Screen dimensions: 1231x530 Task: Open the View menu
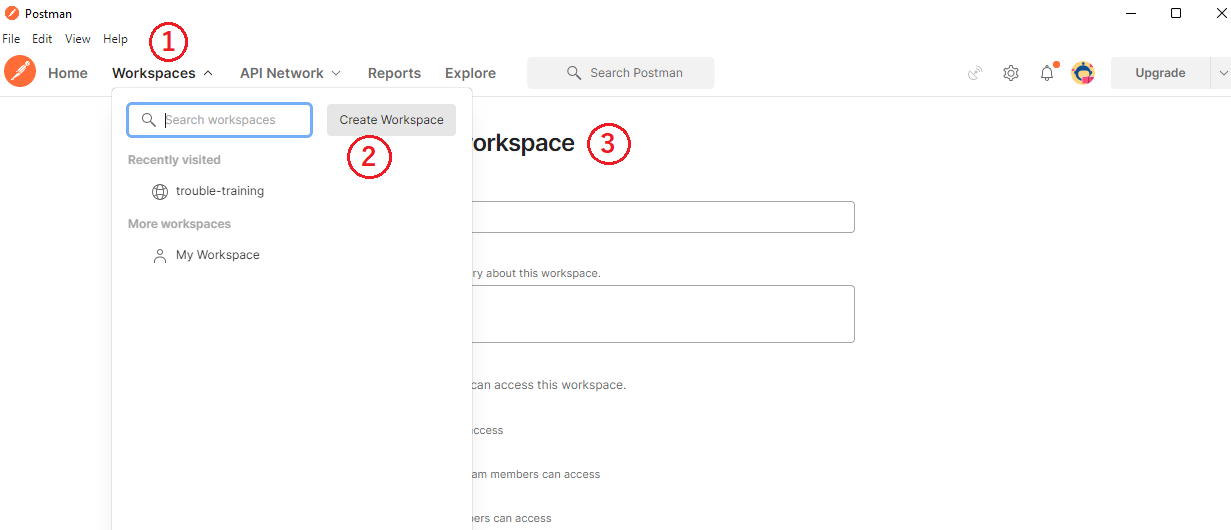(78, 39)
